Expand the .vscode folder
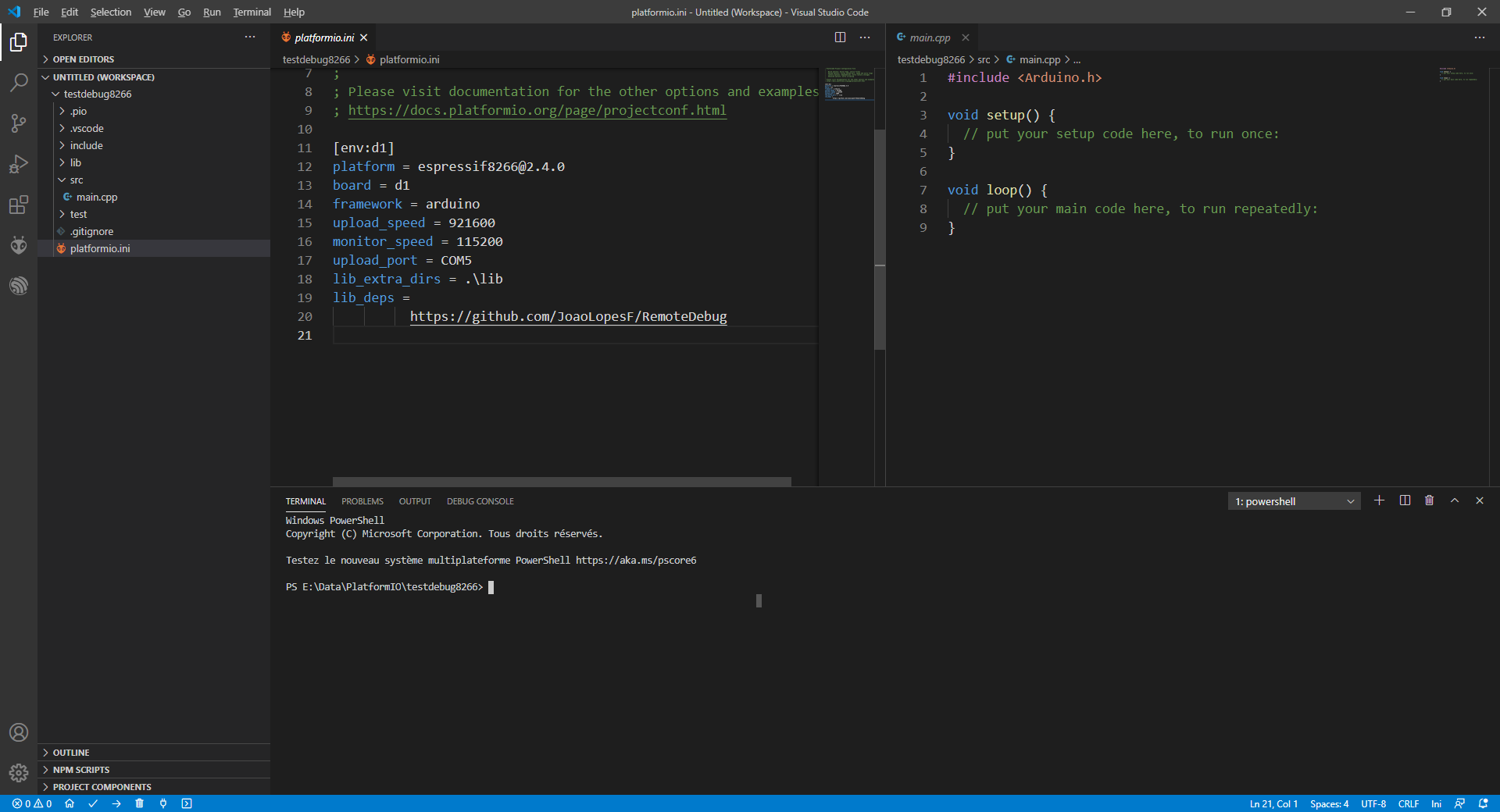Image resolution: width=1500 pixels, height=812 pixels. pyautogui.click(x=154, y=128)
